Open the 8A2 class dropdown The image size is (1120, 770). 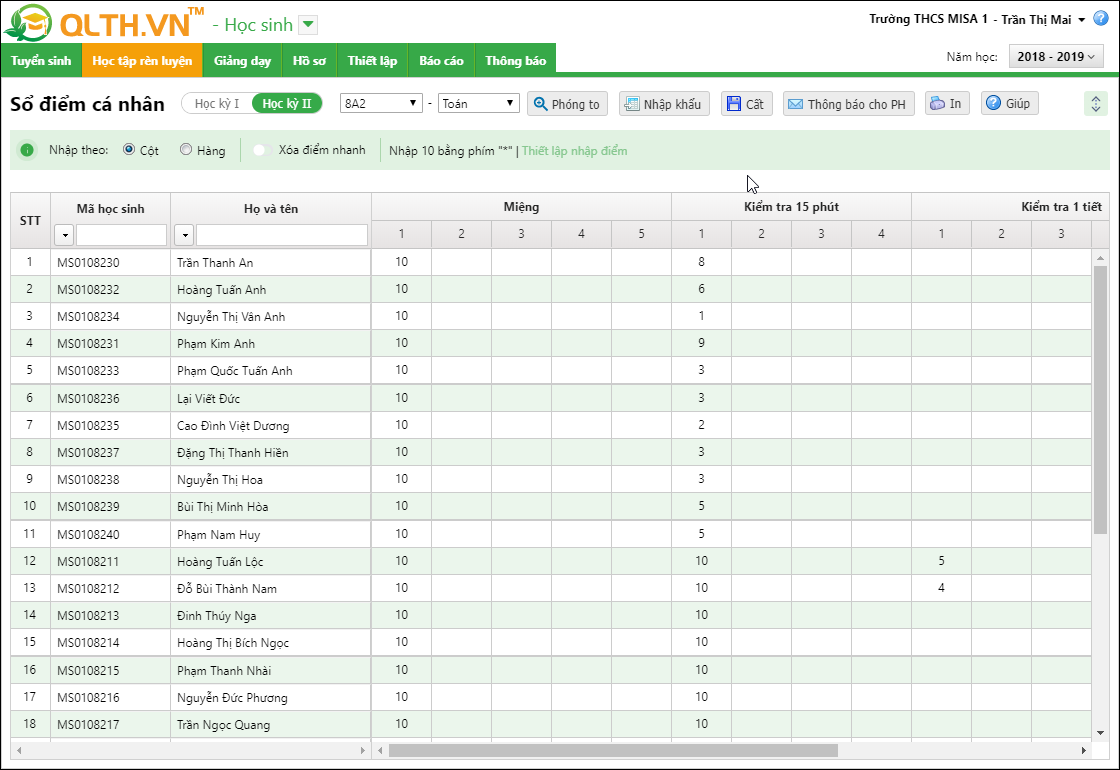(x=382, y=103)
